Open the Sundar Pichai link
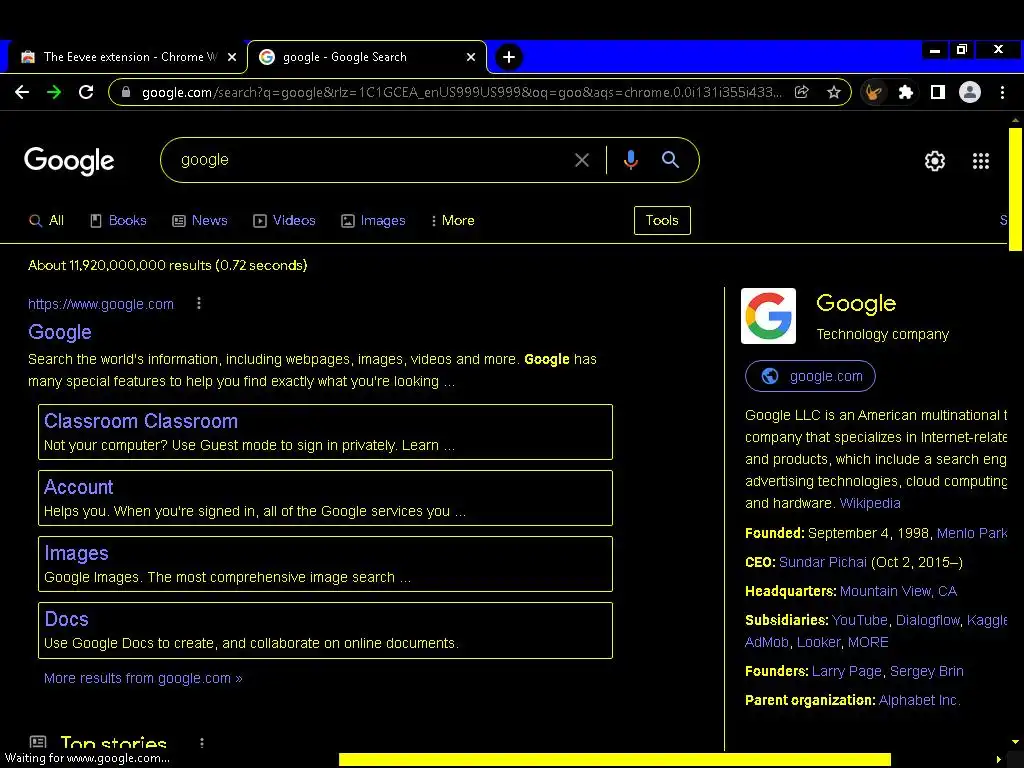Image resolution: width=1024 pixels, height=768 pixels. click(822, 562)
